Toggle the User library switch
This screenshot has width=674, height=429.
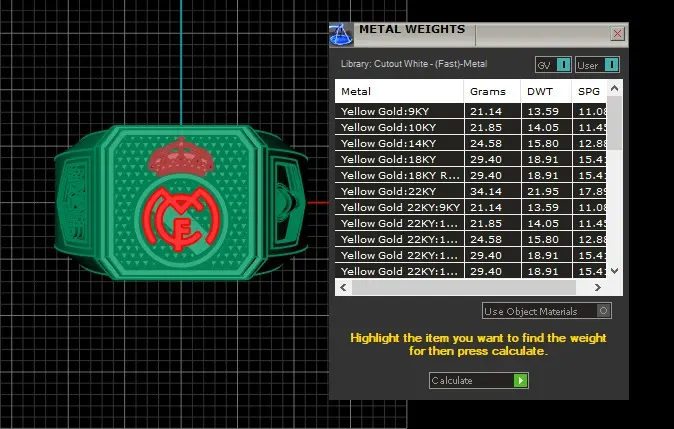(611, 65)
